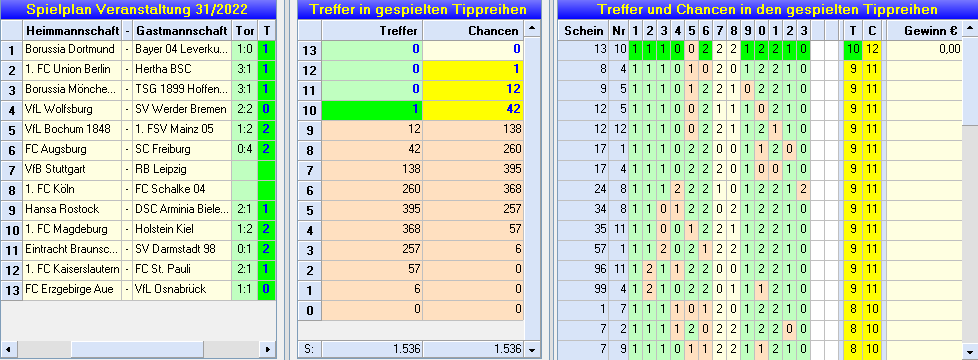Select FC Erzgebirge Aue home team
Image resolution: width=978 pixels, height=360 pixels.
click(x=72, y=289)
